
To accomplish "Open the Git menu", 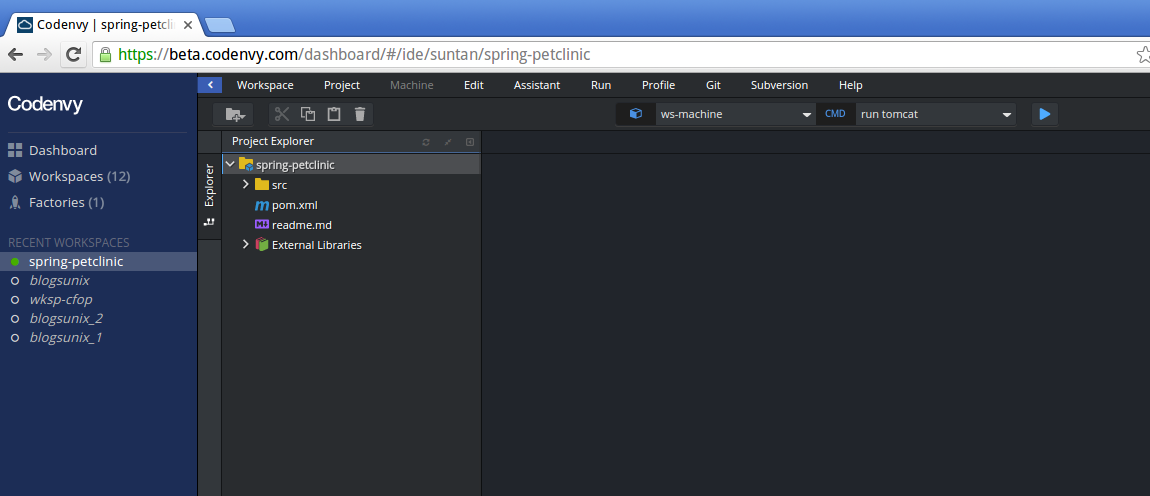I will click(x=713, y=85).
